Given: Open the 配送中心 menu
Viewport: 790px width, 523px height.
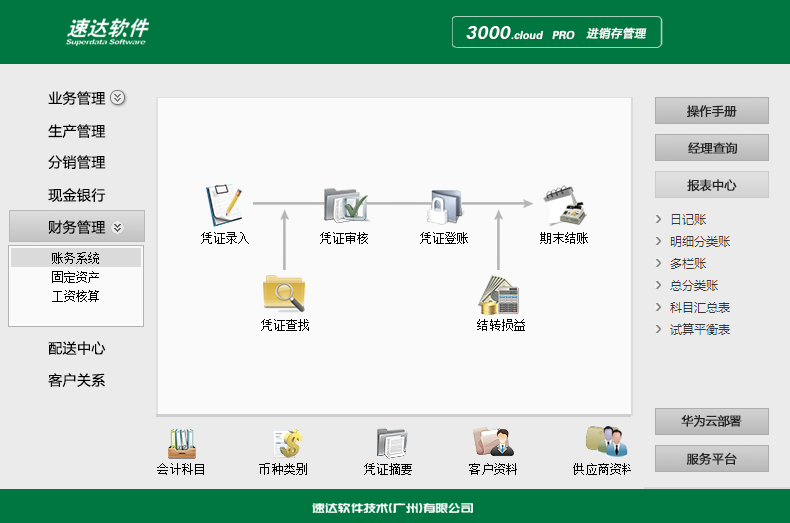Looking at the screenshot, I should click(x=77, y=348).
